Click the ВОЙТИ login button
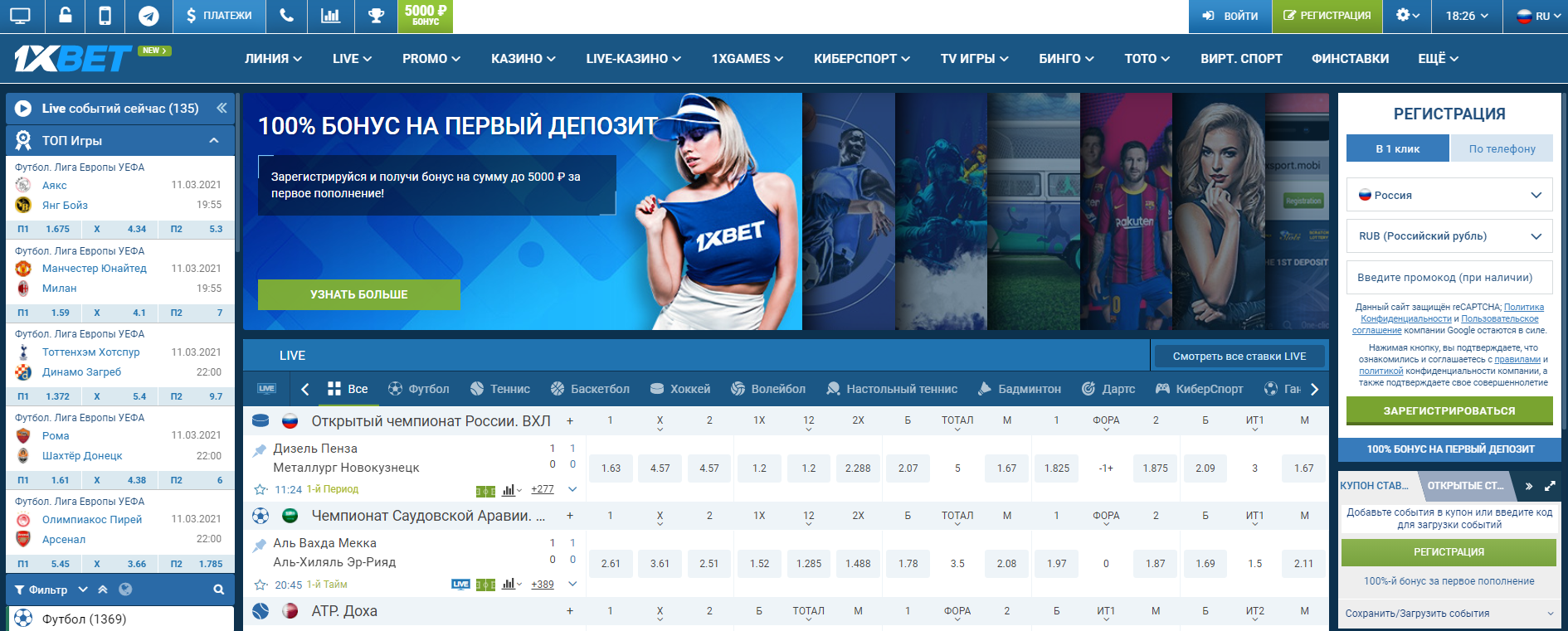1568x631 pixels. 1230,16
